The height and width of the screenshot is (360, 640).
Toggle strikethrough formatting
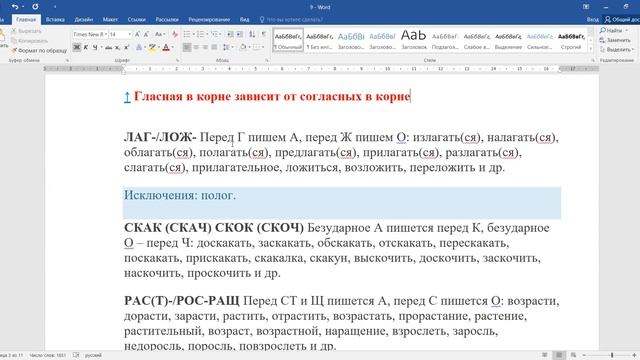[x=109, y=48]
